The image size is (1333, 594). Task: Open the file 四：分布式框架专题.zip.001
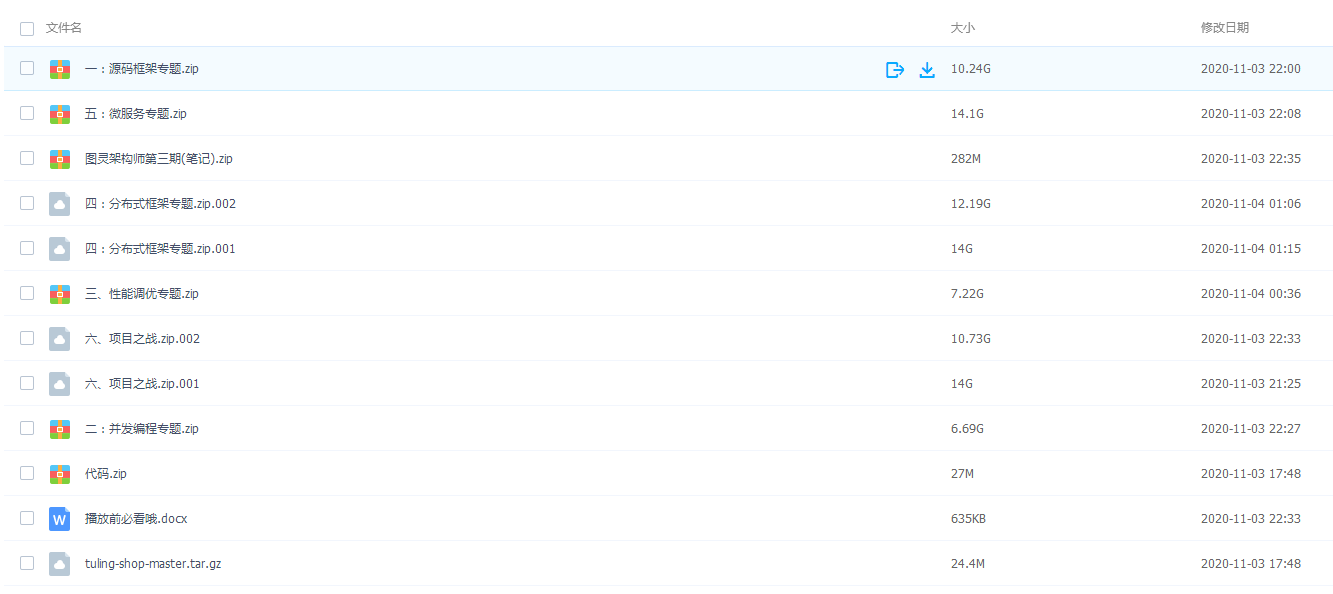click(160, 249)
